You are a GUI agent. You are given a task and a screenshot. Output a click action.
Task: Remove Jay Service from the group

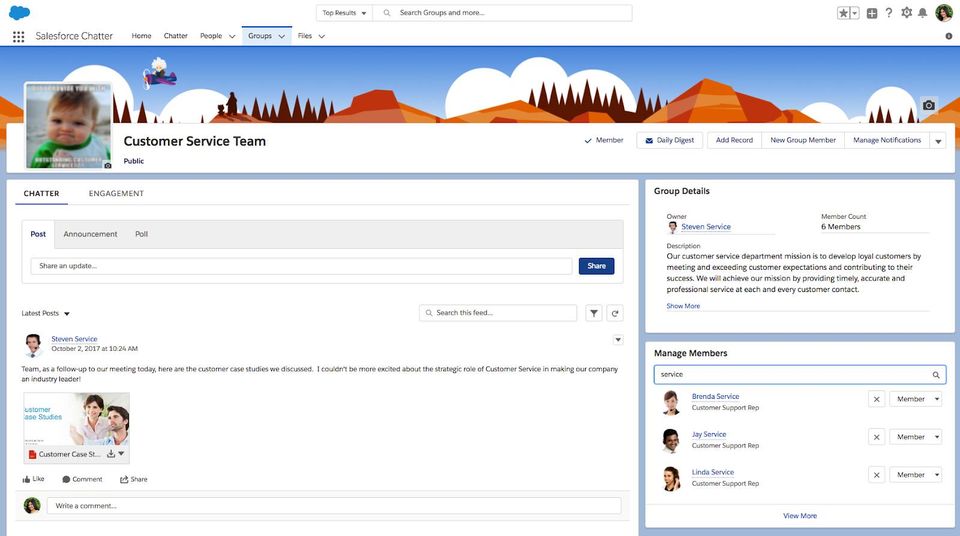click(877, 437)
